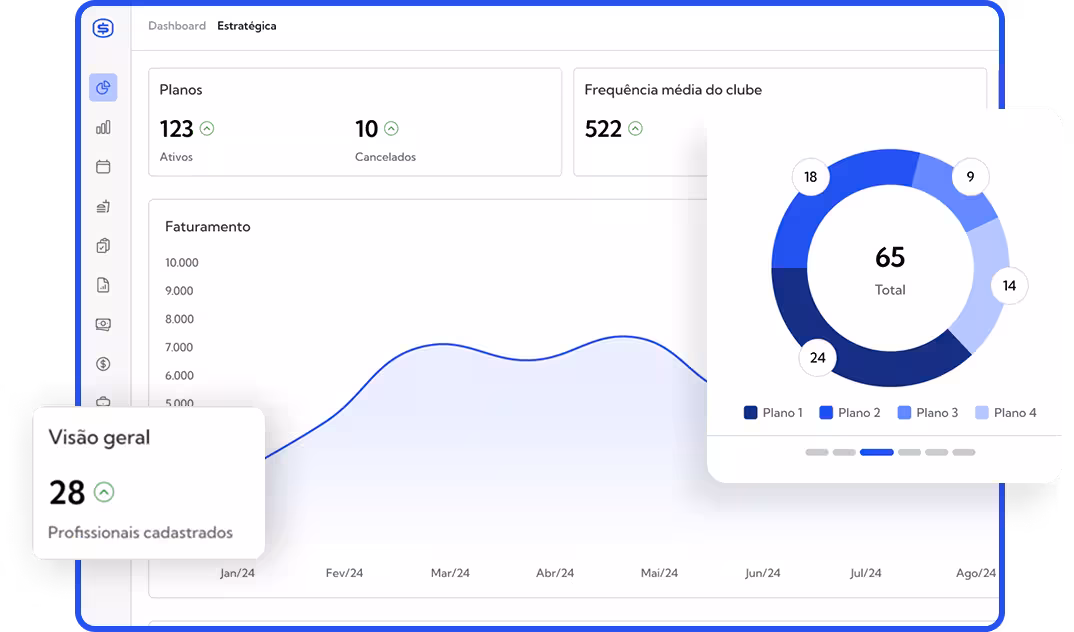Open the document report sidebar icon
The height and width of the screenshot is (632, 1074).
pyautogui.click(x=103, y=285)
